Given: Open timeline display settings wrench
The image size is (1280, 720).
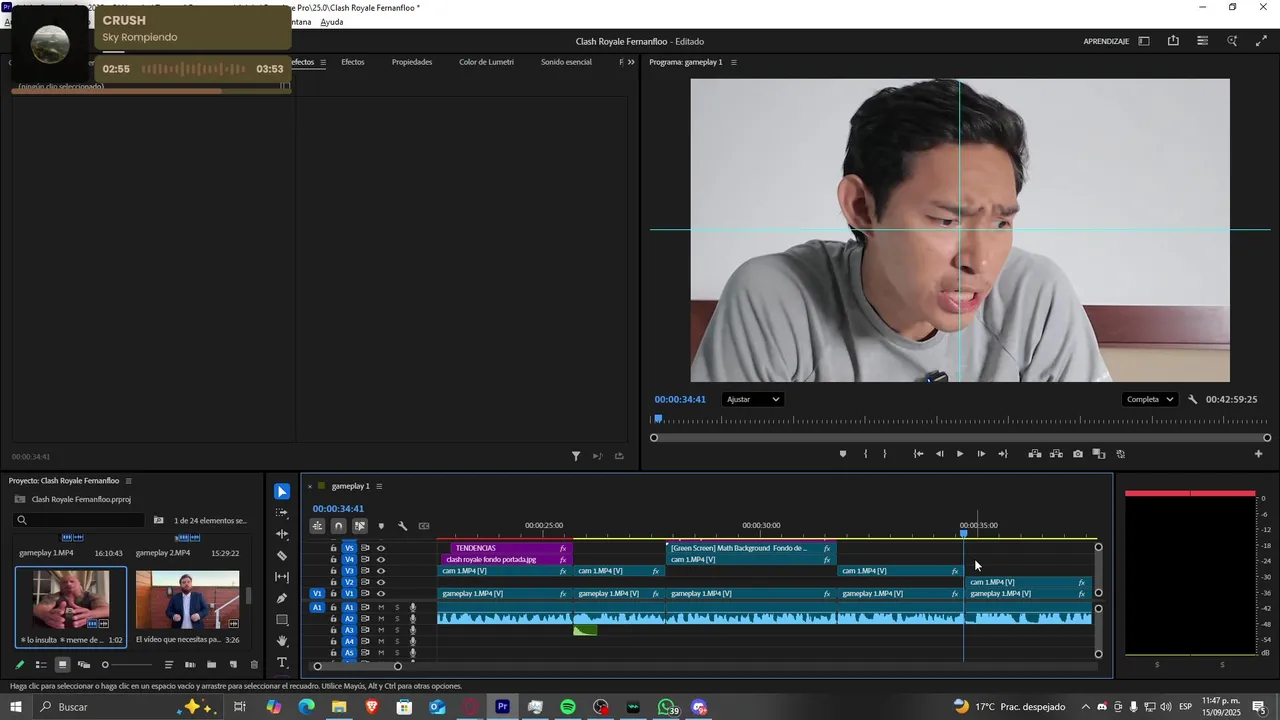Looking at the screenshot, I should click(402, 526).
